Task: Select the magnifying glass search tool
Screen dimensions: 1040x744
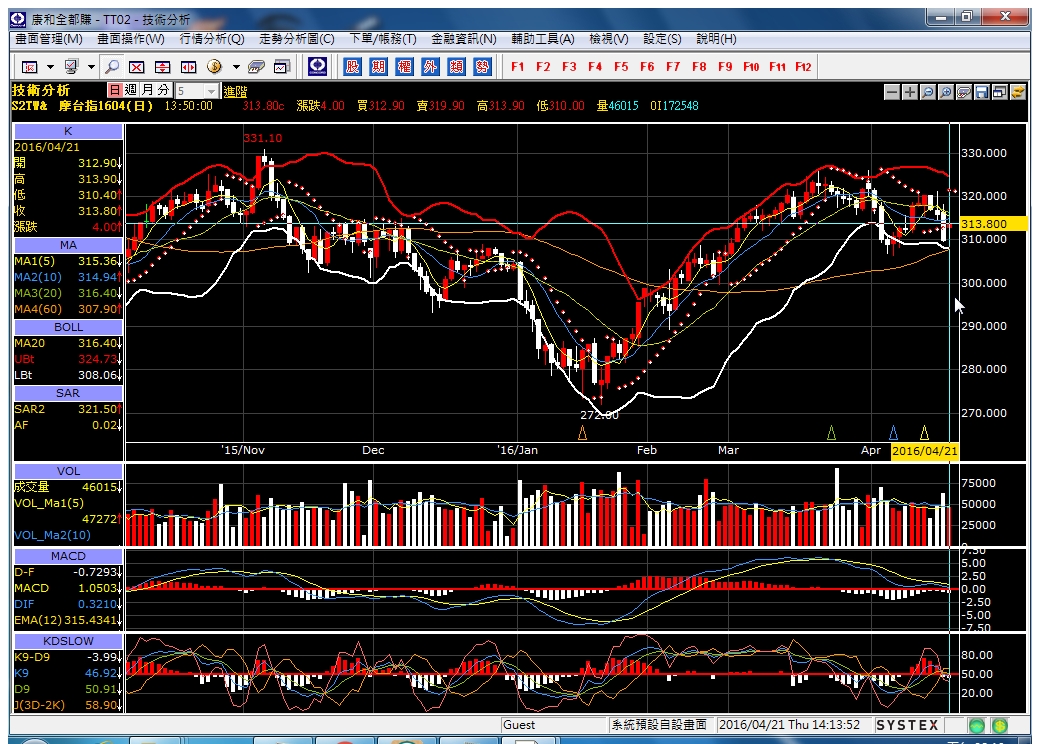Action: pos(113,67)
